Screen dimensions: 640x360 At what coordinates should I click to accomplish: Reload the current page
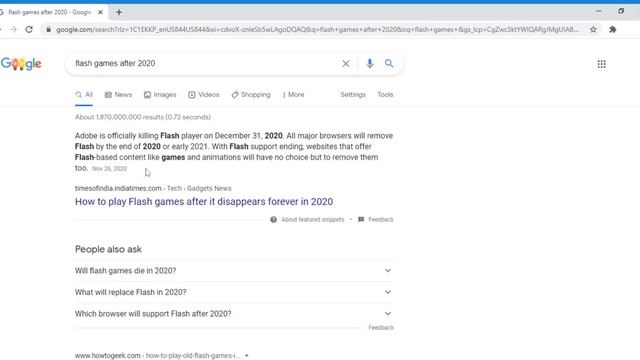pos(29,29)
